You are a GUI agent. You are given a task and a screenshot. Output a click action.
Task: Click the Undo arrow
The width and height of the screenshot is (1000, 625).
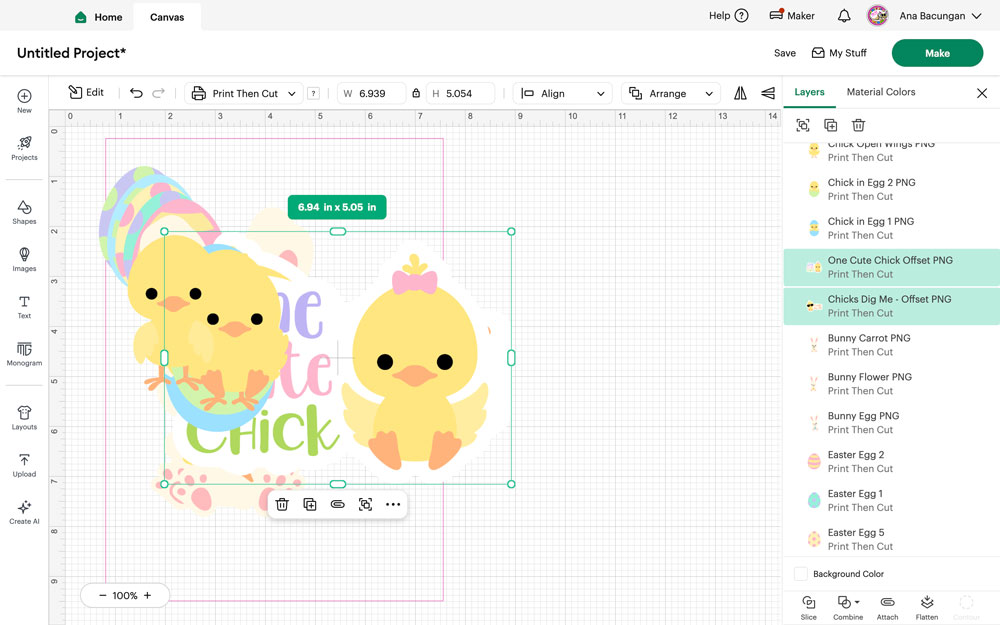[x=136, y=93]
